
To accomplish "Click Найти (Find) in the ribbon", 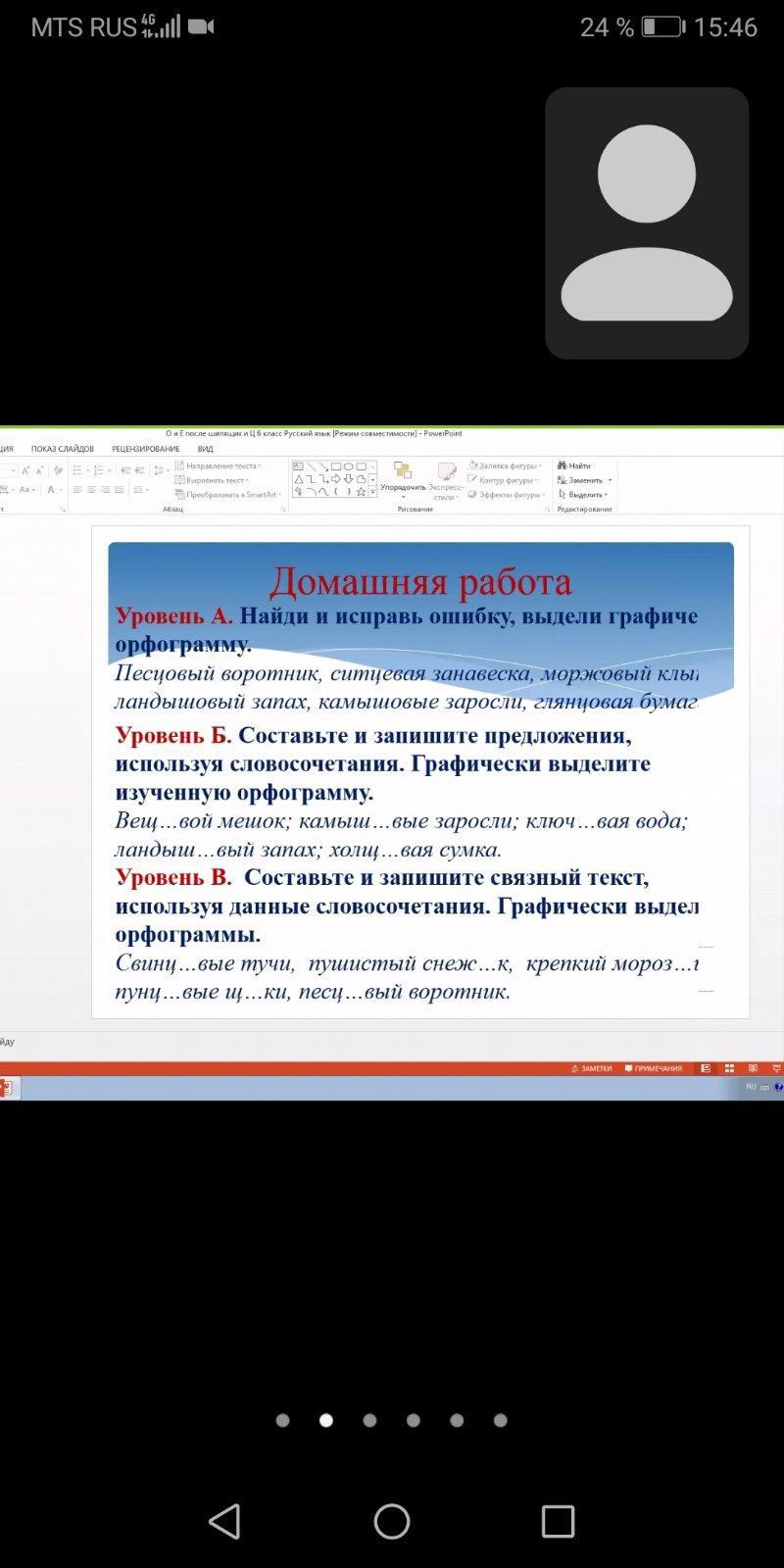I will tap(574, 465).
